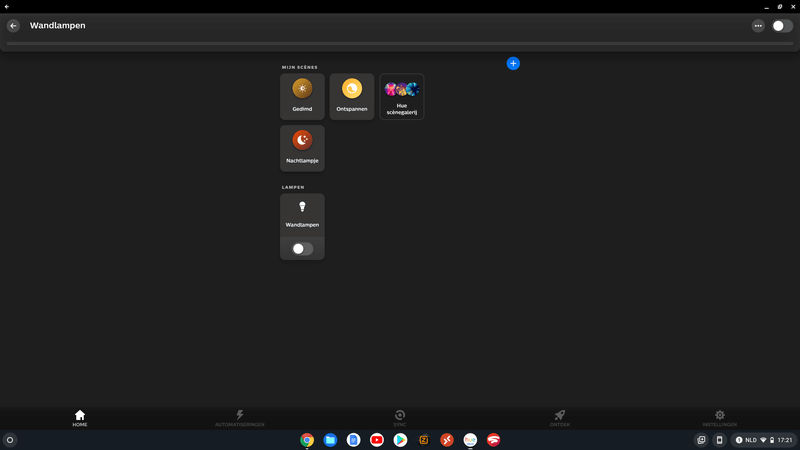Activate the Nachtlampje scene
The height and width of the screenshot is (450, 800).
pos(302,148)
